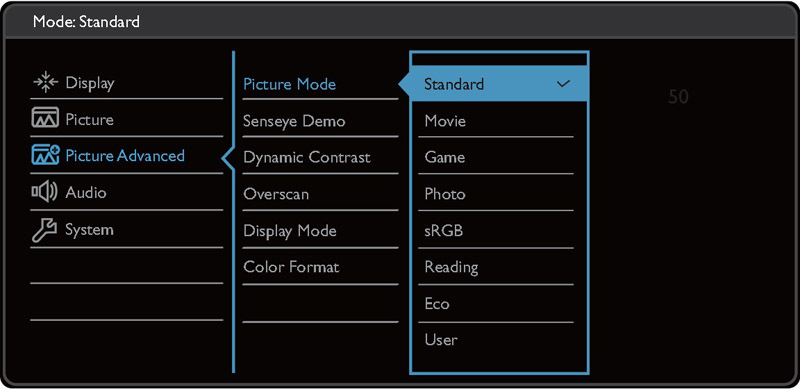The height and width of the screenshot is (389, 800).
Task: Click the Audio speaker icon
Action: [44, 192]
